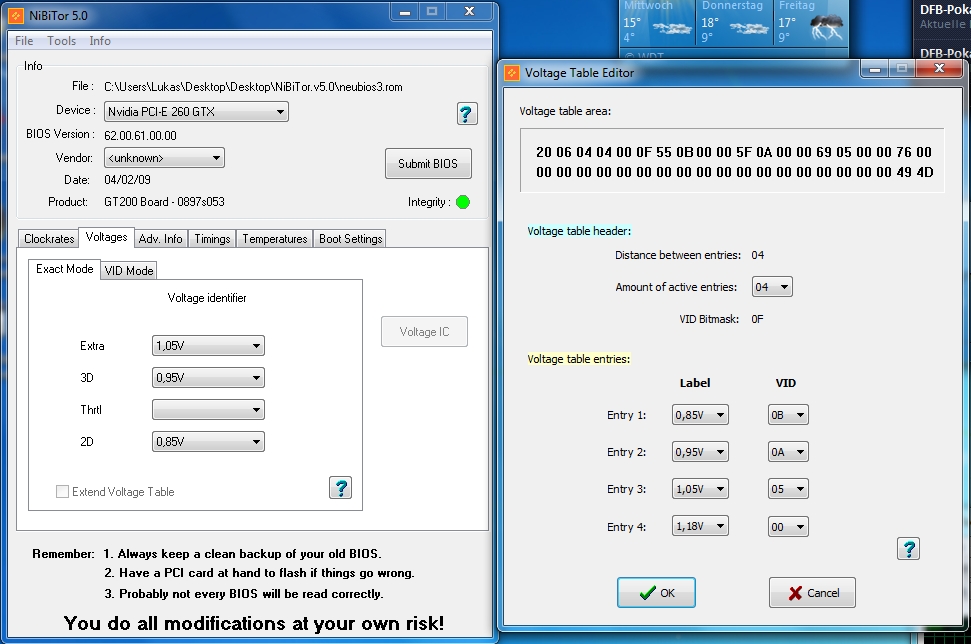Viewport: 971px width, 644px height.
Task: Click the BIOS Version value 62.00.61.00.00
Action: [x=140, y=136]
